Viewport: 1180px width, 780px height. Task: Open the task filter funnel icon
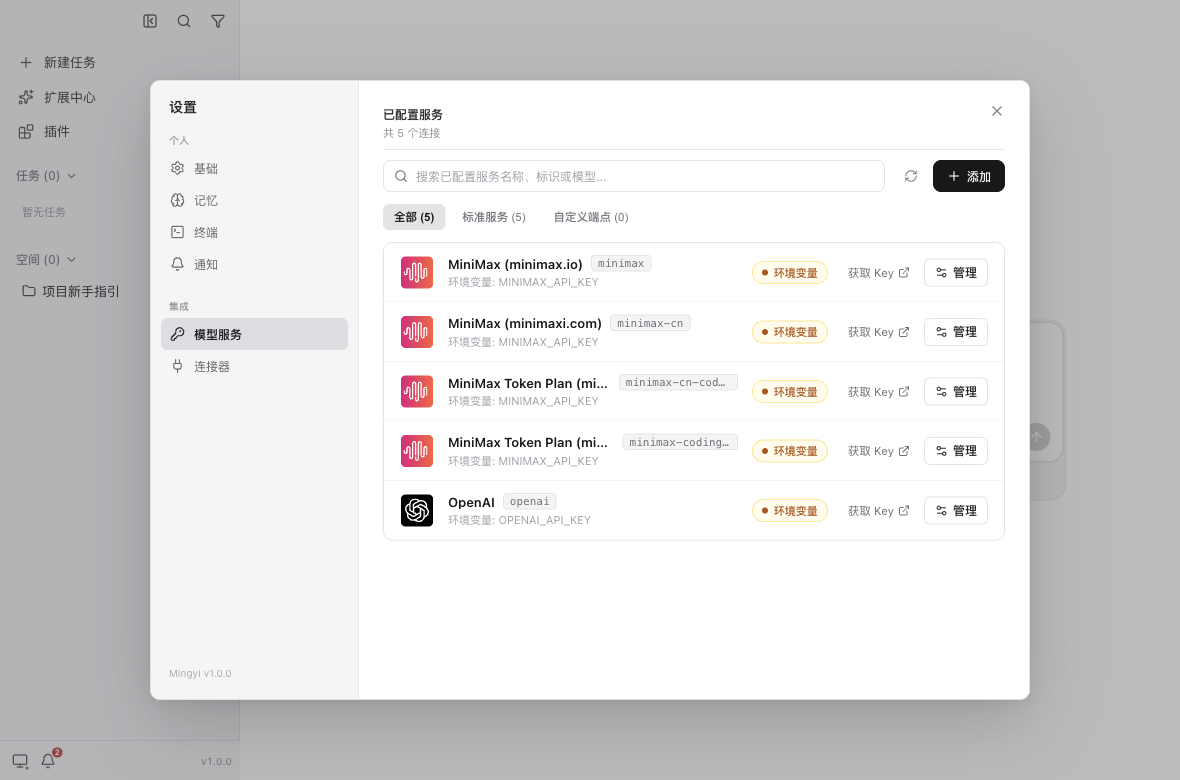click(x=217, y=21)
